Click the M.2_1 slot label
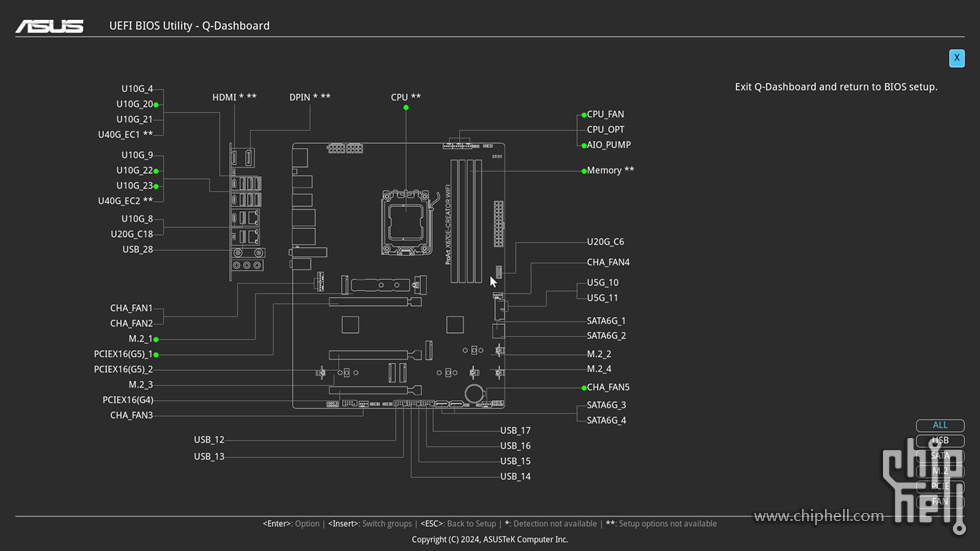The width and height of the screenshot is (980, 551). 141,339
